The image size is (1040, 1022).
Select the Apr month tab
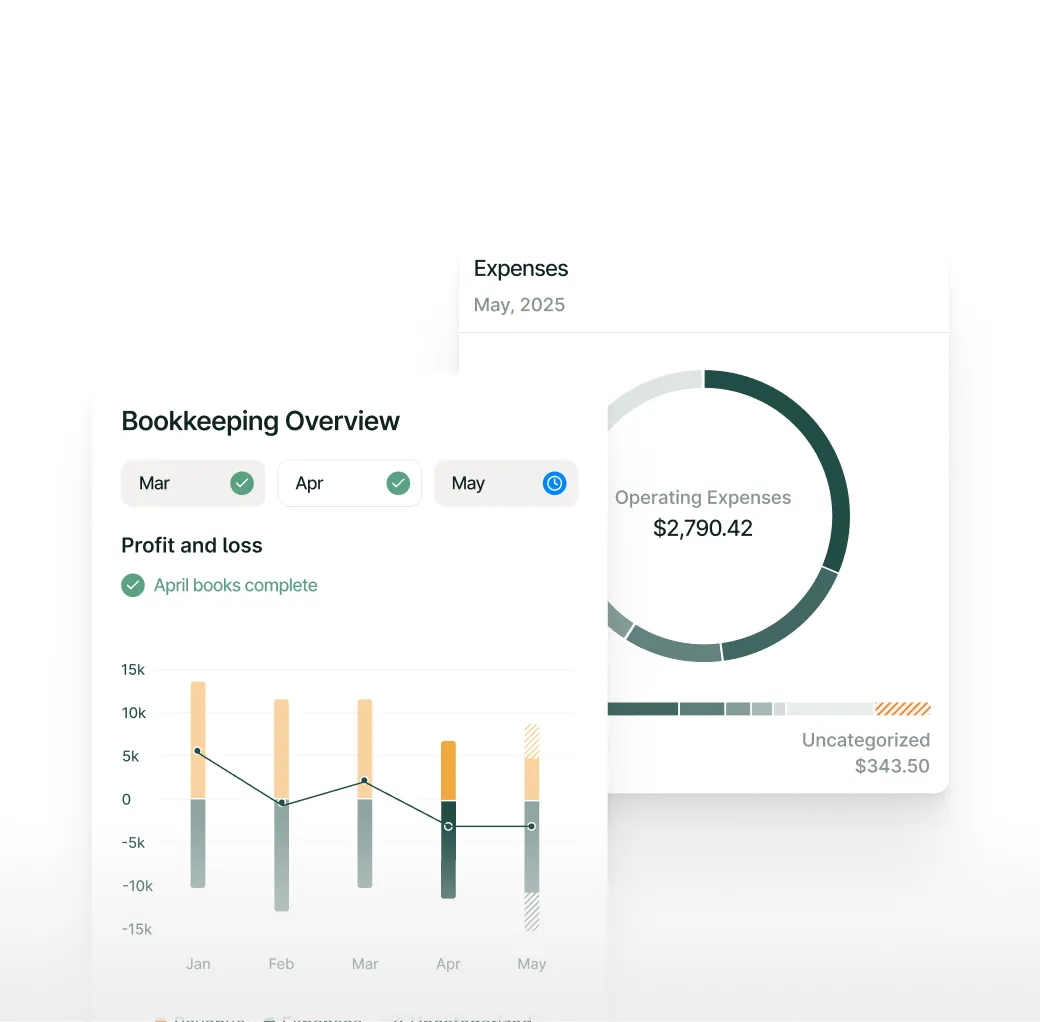[x=350, y=483]
